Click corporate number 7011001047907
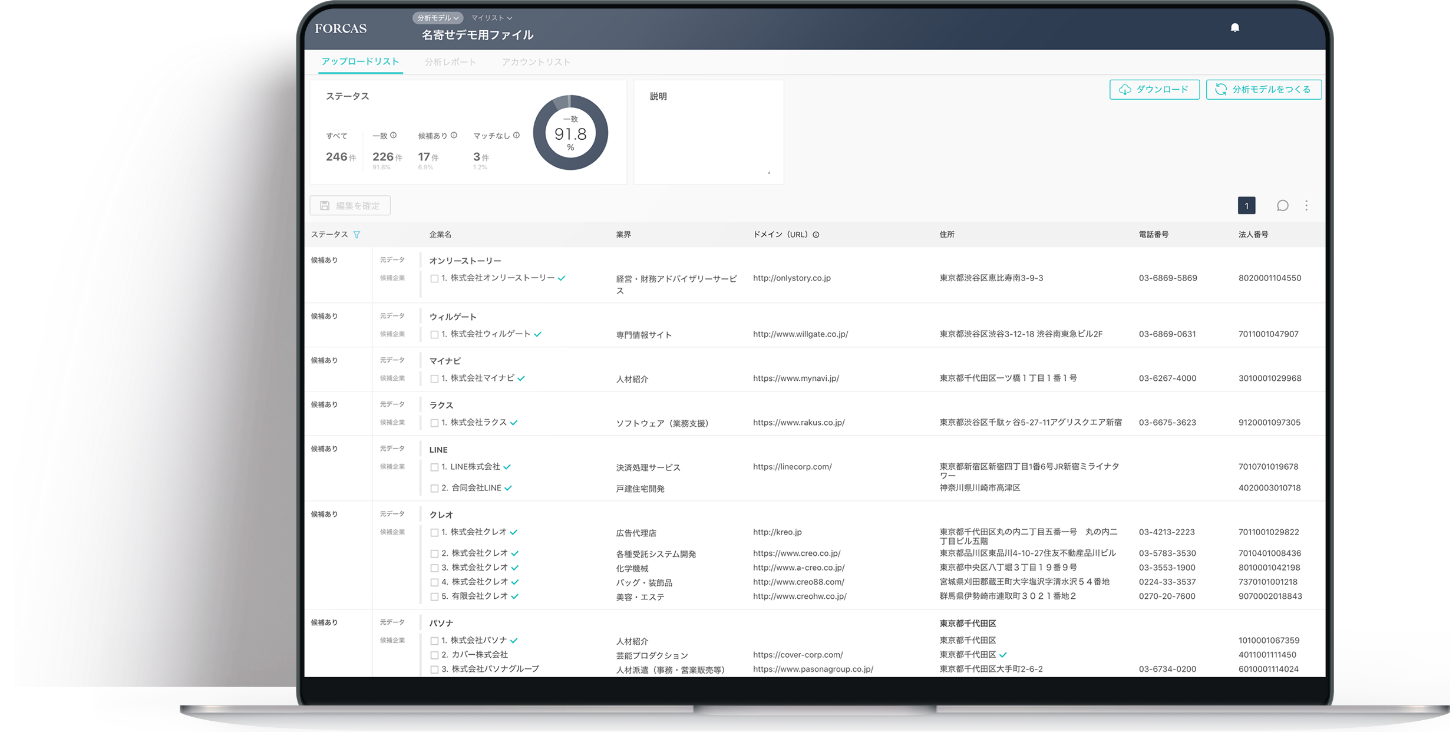The height and width of the screenshot is (732, 1450). [1269, 334]
